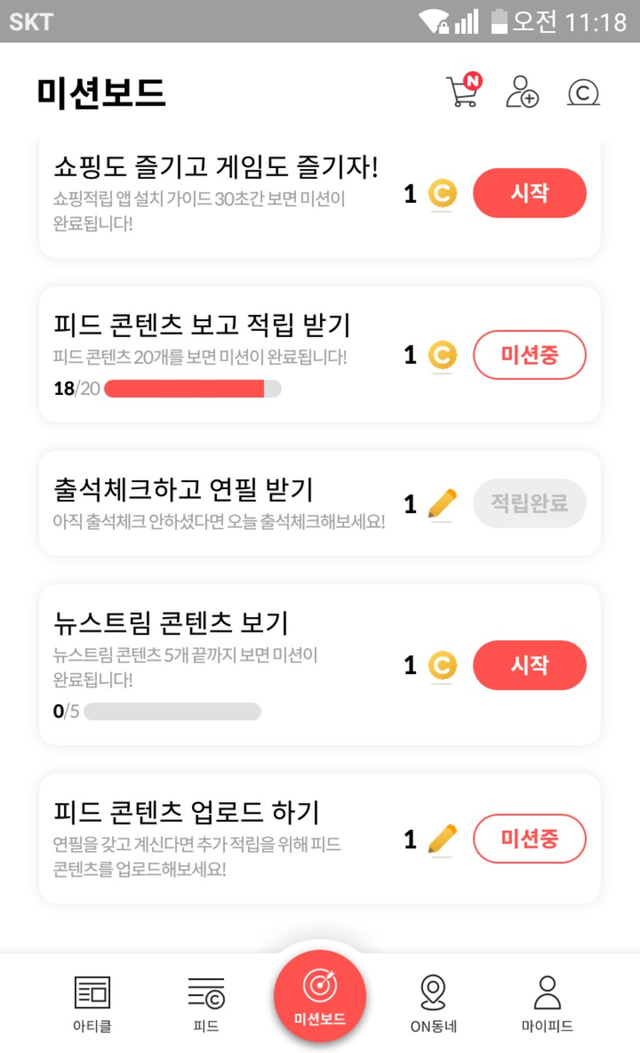Select the center 미션보드 tab button

click(x=320, y=996)
